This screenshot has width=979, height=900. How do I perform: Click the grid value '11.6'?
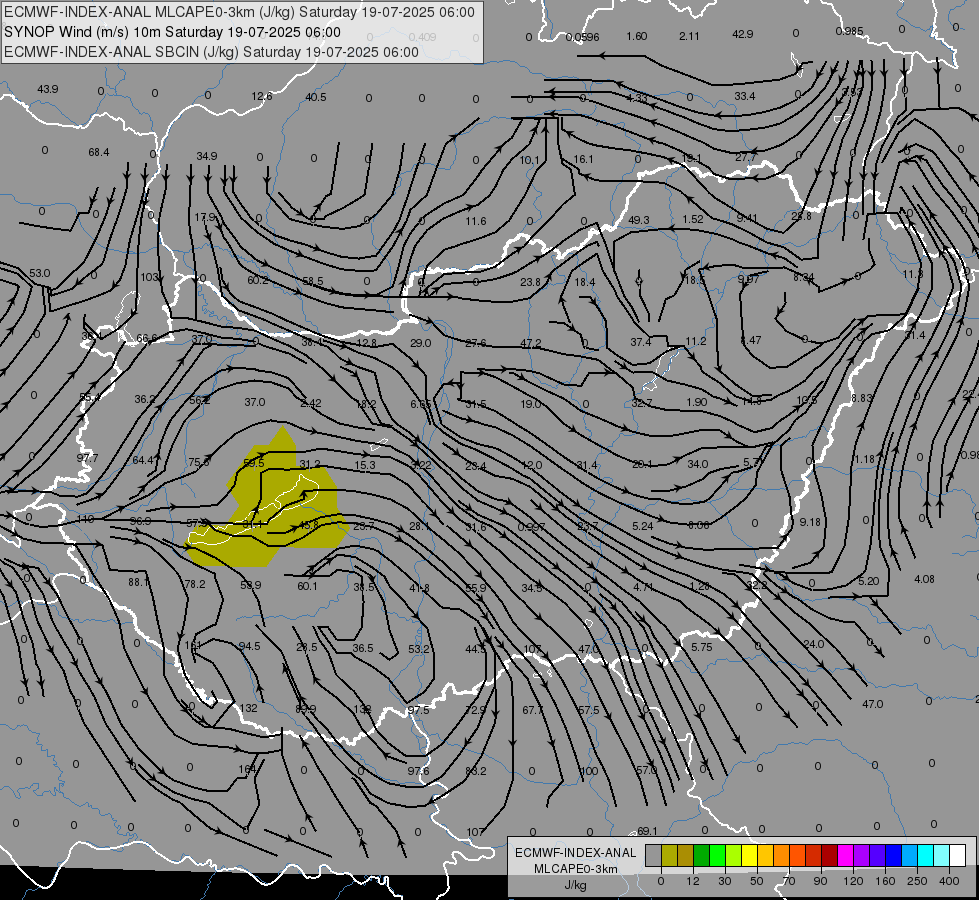(476, 221)
